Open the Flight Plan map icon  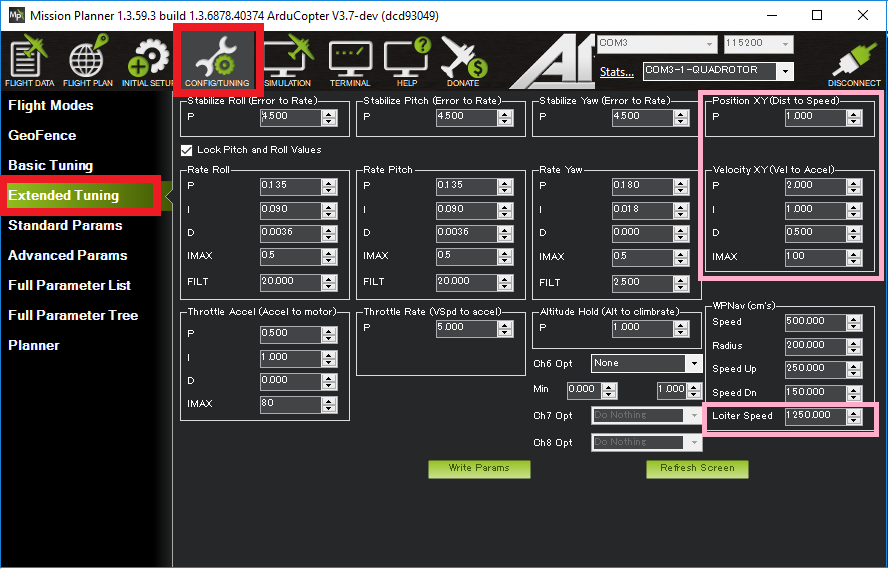(87, 62)
